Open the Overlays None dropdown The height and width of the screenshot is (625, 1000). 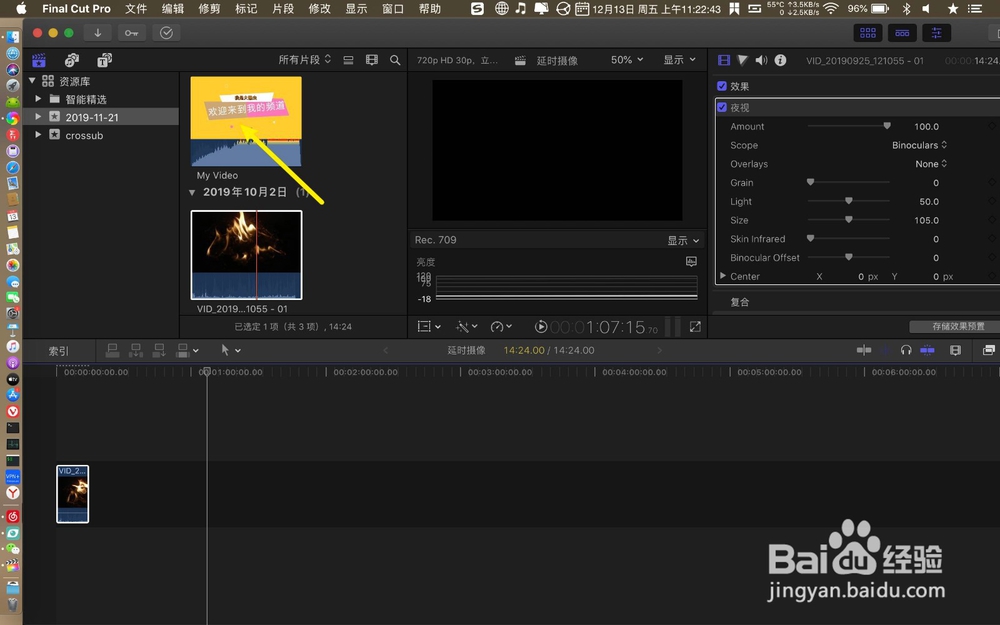[x=931, y=164]
